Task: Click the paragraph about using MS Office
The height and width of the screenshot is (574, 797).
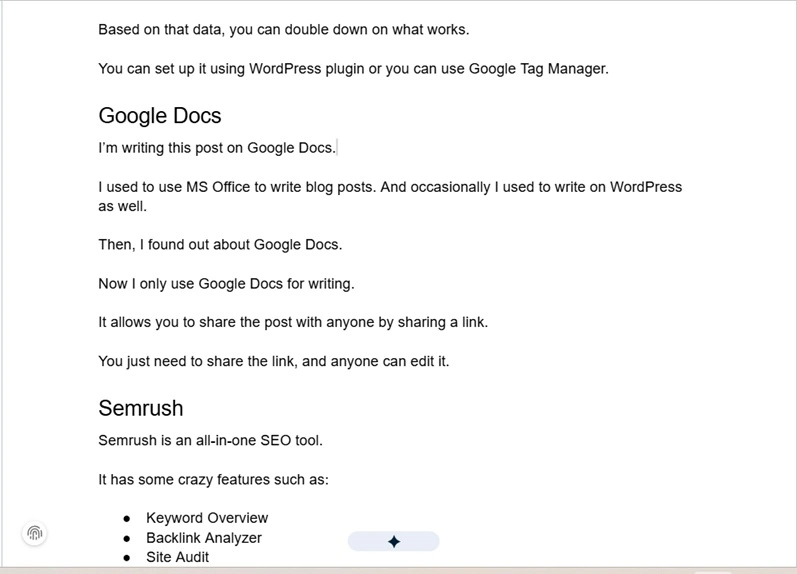Action: pos(390,196)
